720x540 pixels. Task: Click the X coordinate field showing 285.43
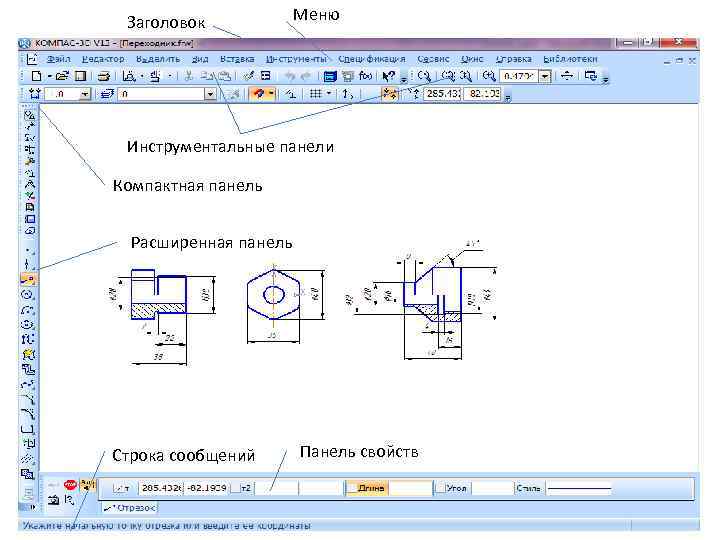[442, 94]
